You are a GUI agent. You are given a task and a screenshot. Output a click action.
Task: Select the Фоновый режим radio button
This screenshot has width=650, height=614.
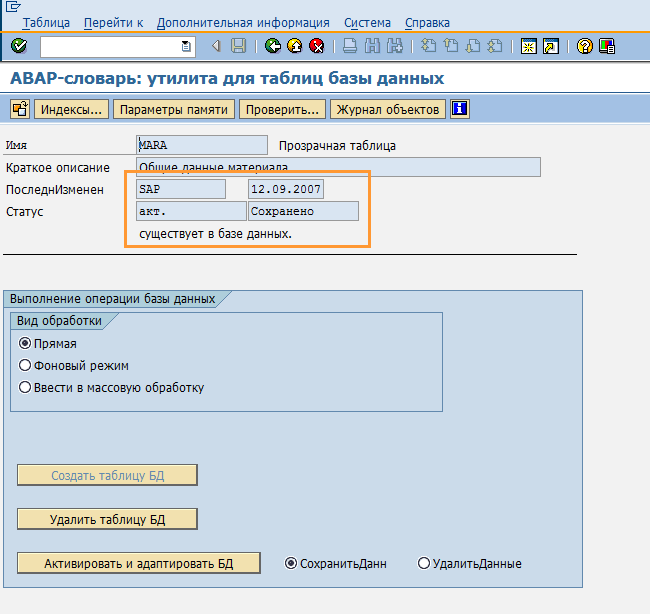(x=26, y=365)
